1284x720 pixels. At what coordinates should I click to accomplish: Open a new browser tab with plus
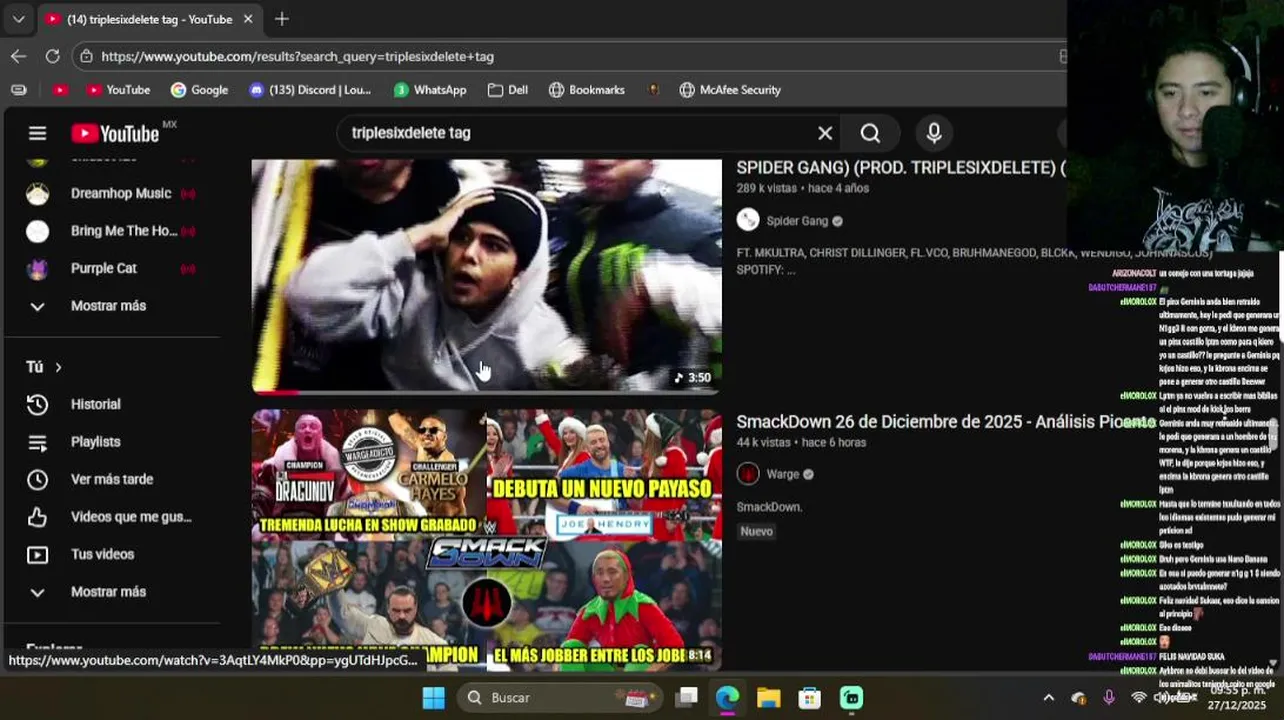[x=282, y=19]
